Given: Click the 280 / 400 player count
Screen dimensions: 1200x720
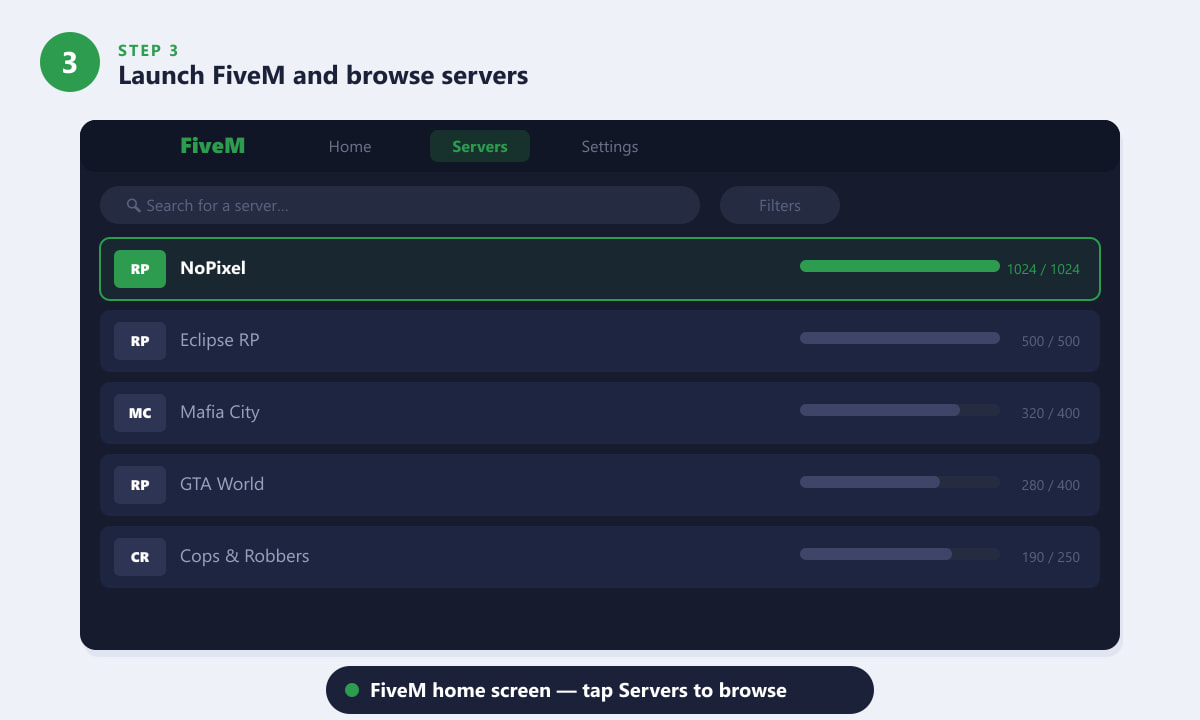Looking at the screenshot, I should 1051,485.
